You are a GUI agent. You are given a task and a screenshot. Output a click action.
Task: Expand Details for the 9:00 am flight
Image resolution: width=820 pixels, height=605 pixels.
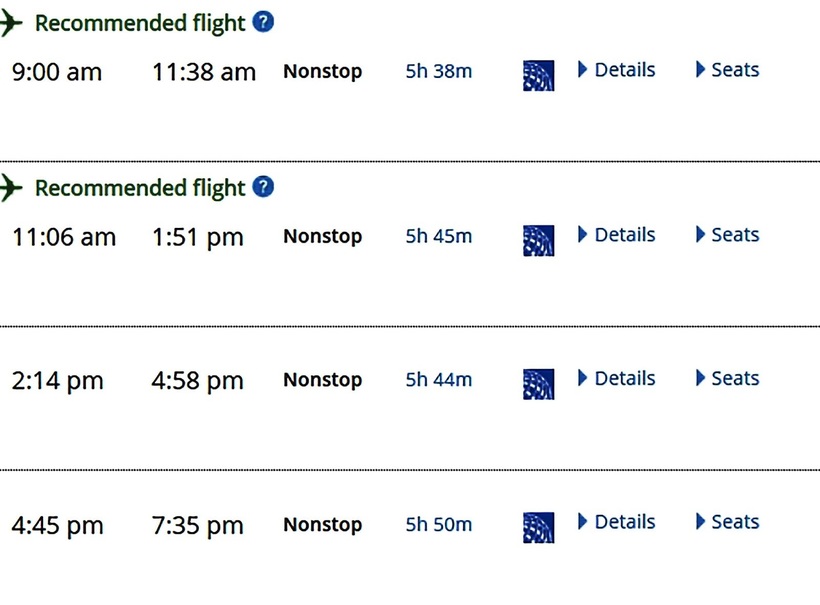click(x=617, y=70)
